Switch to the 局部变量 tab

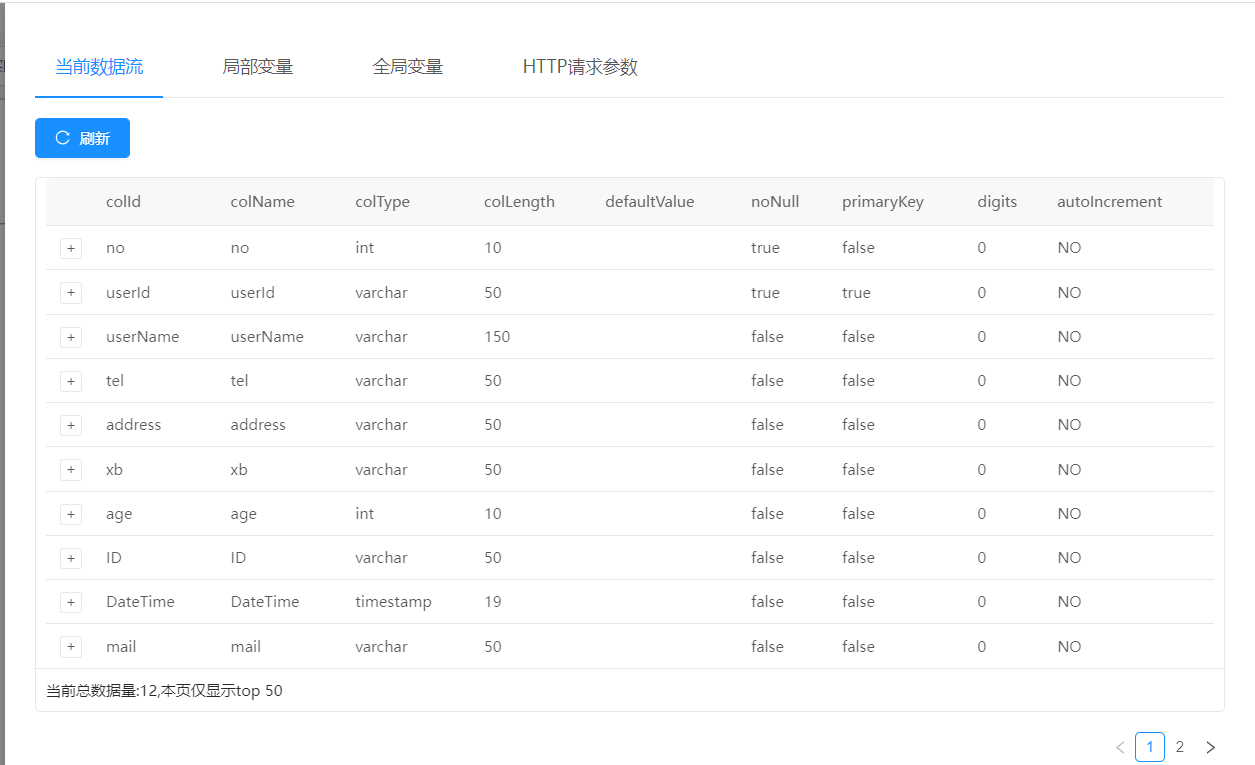pyautogui.click(x=257, y=67)
